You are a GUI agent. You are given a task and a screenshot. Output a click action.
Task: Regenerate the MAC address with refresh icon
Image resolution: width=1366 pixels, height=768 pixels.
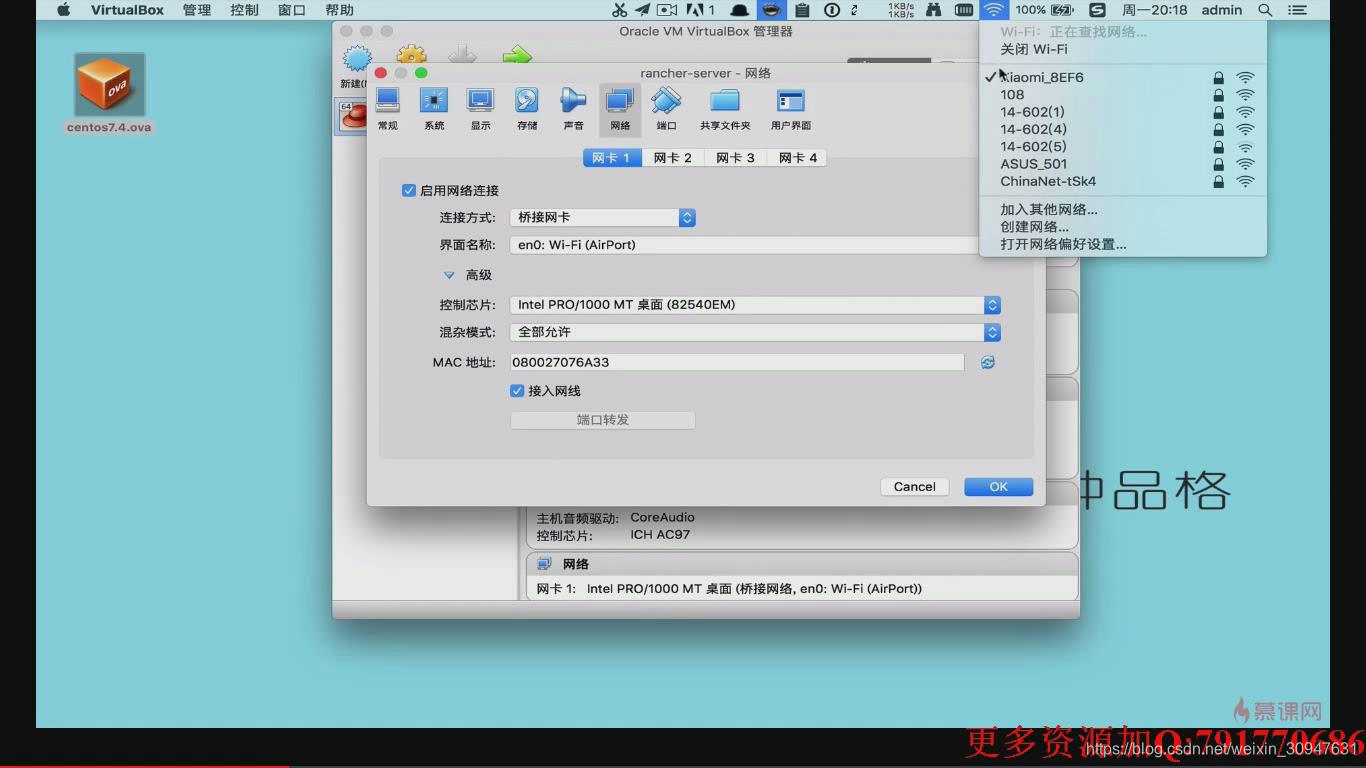[x=988, y=362]
